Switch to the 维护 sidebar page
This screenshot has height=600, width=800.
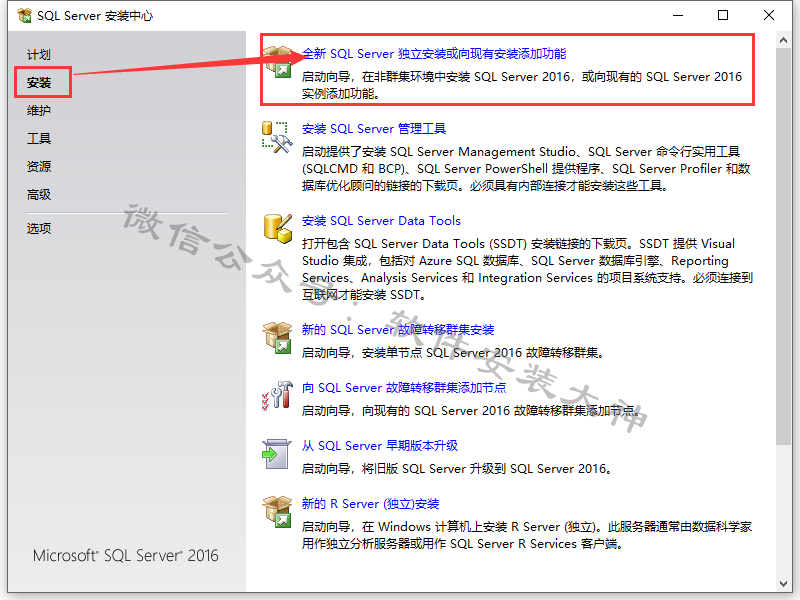click(39, 111)
